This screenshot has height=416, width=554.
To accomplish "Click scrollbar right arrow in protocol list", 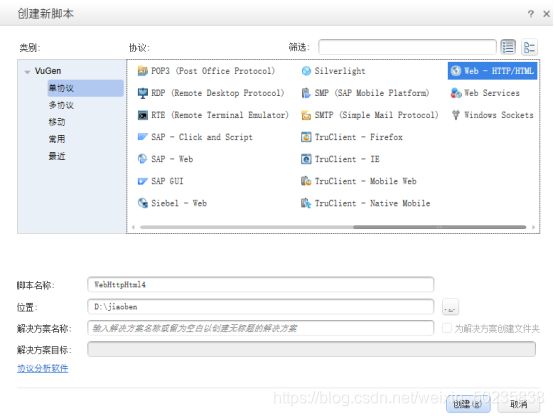I will tap(533, 227).
